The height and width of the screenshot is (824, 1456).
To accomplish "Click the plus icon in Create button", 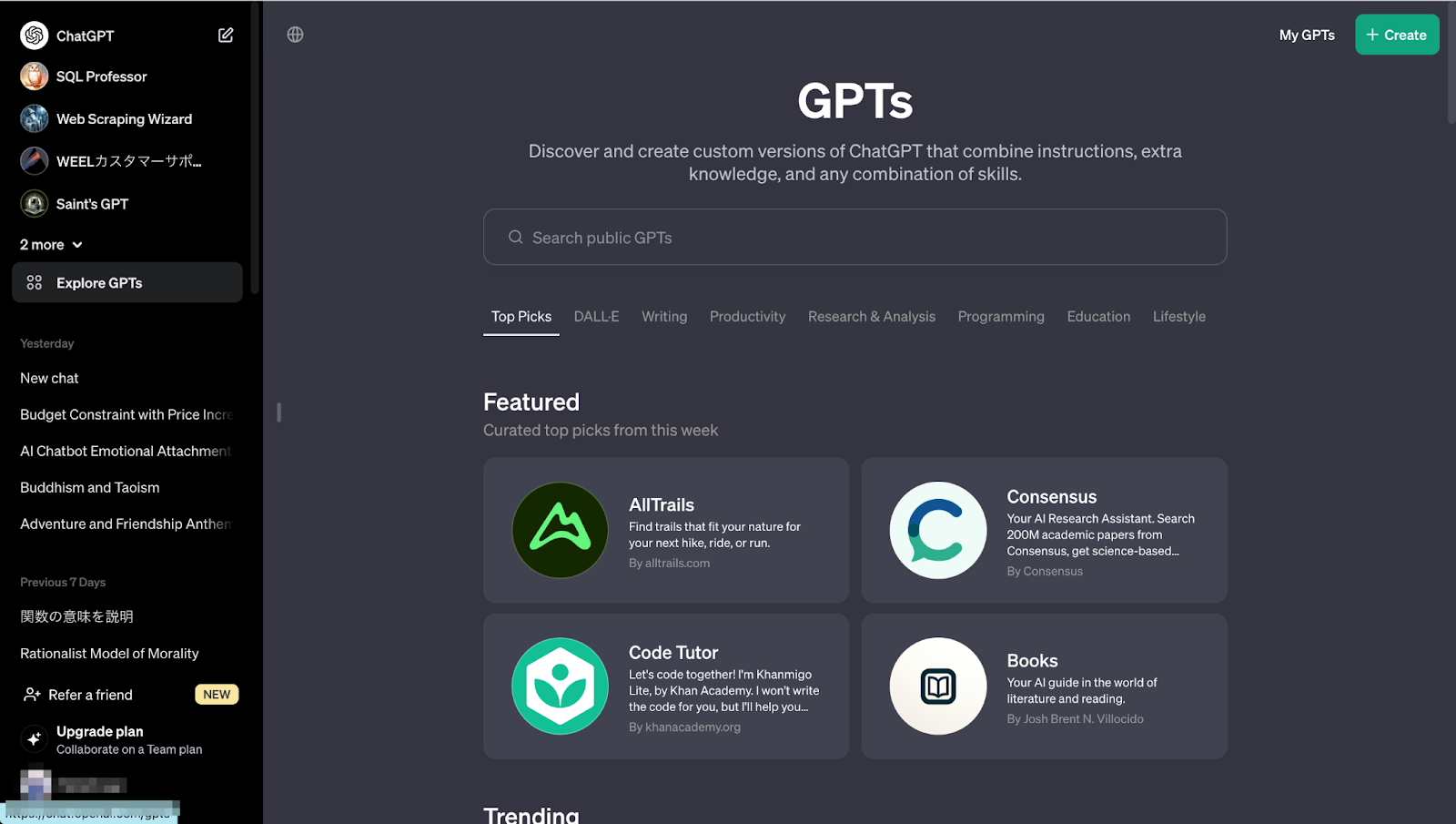I will 1372,35.
